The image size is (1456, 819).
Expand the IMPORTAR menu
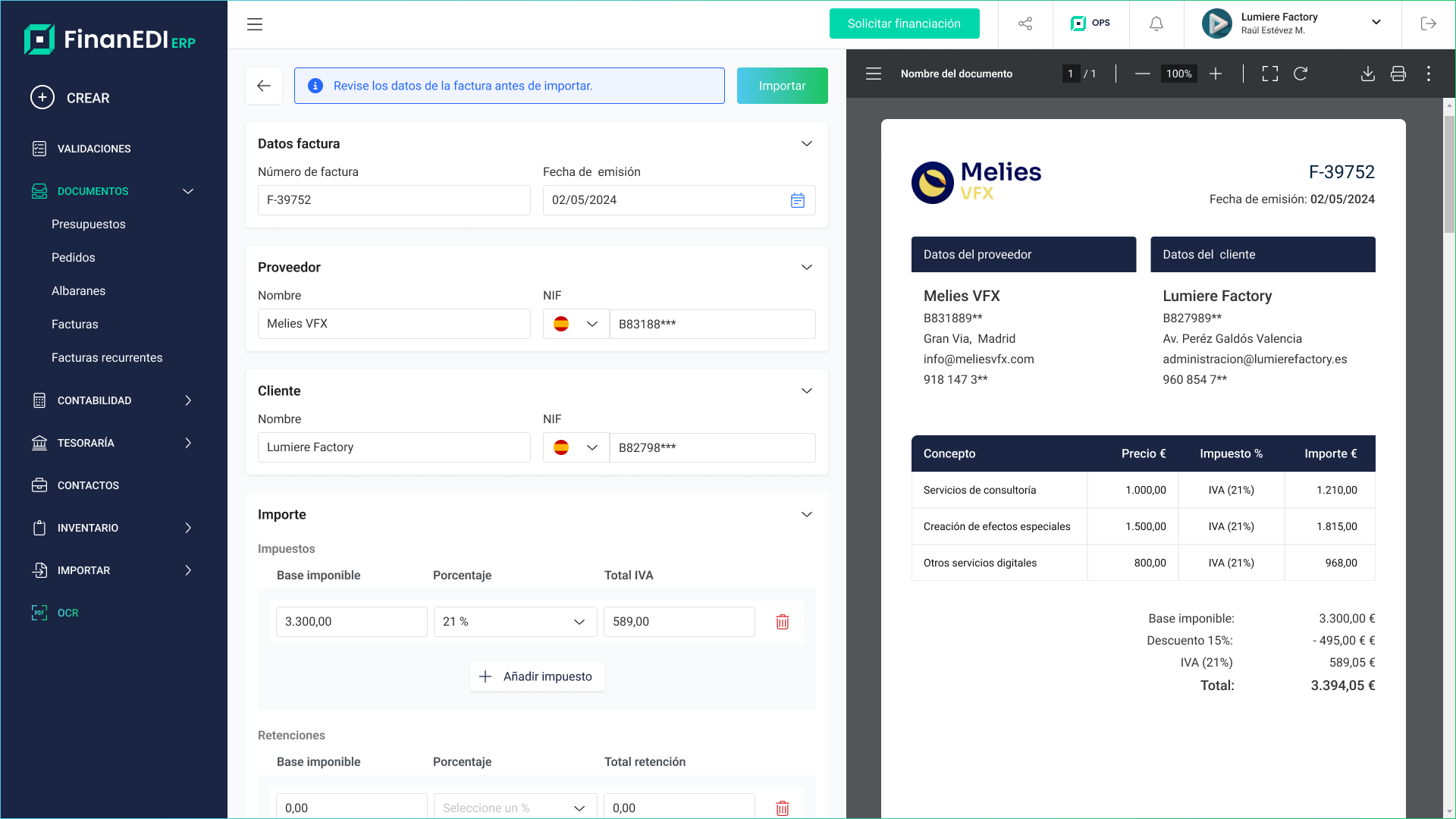pyautogui.click(x=188, y=570)
